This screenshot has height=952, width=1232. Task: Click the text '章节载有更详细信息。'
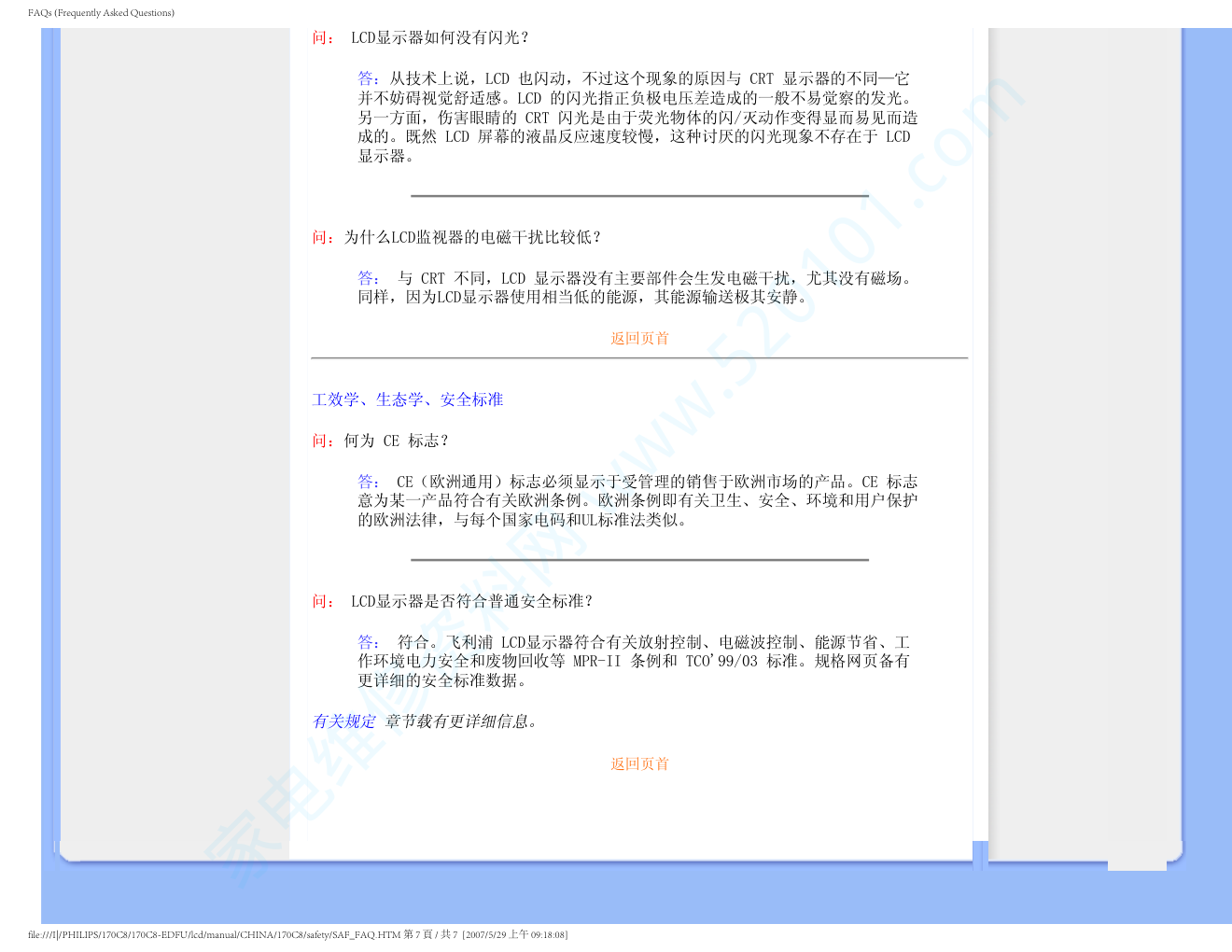(462, 721)
